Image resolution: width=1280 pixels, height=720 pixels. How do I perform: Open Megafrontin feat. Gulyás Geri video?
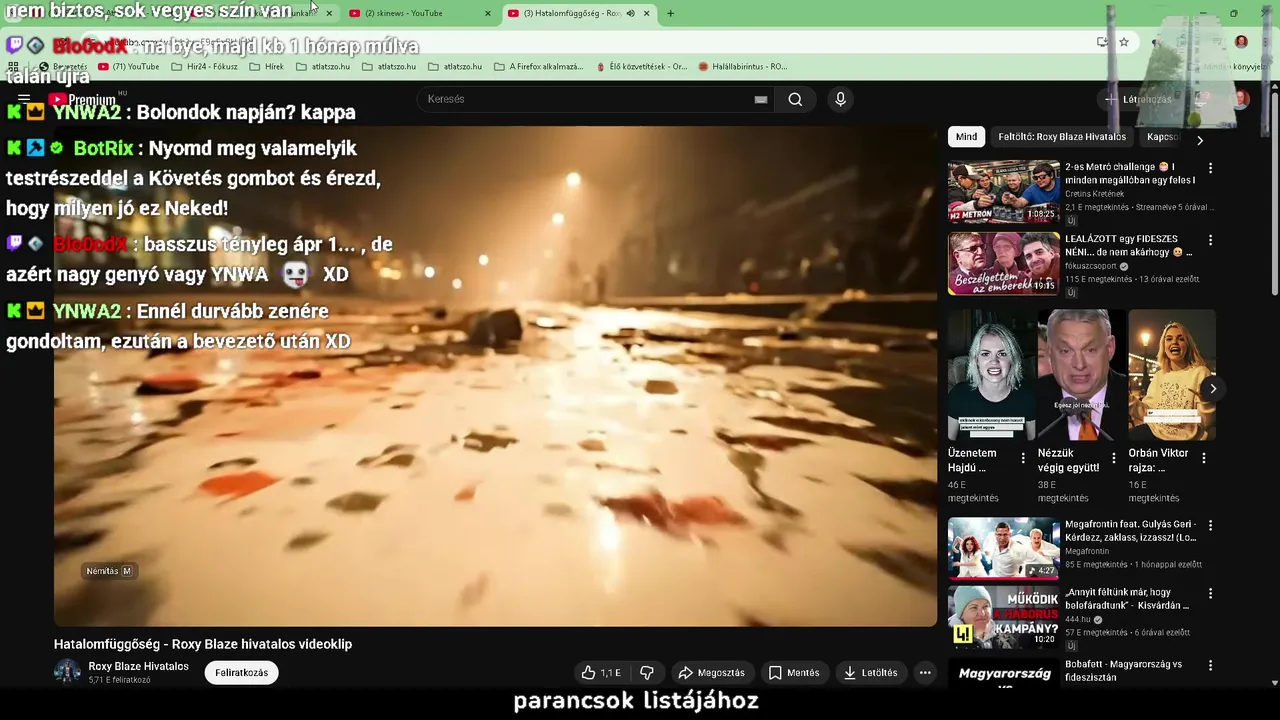[1003, 548]
